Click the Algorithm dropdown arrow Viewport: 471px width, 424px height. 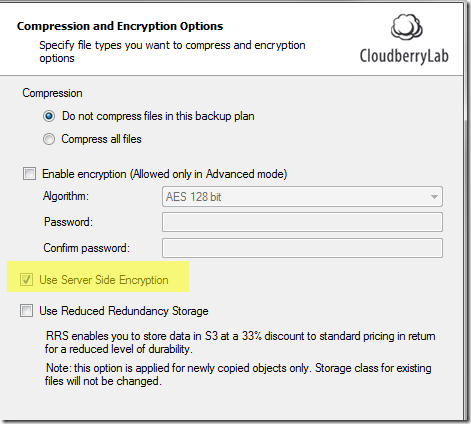[434, 197]
